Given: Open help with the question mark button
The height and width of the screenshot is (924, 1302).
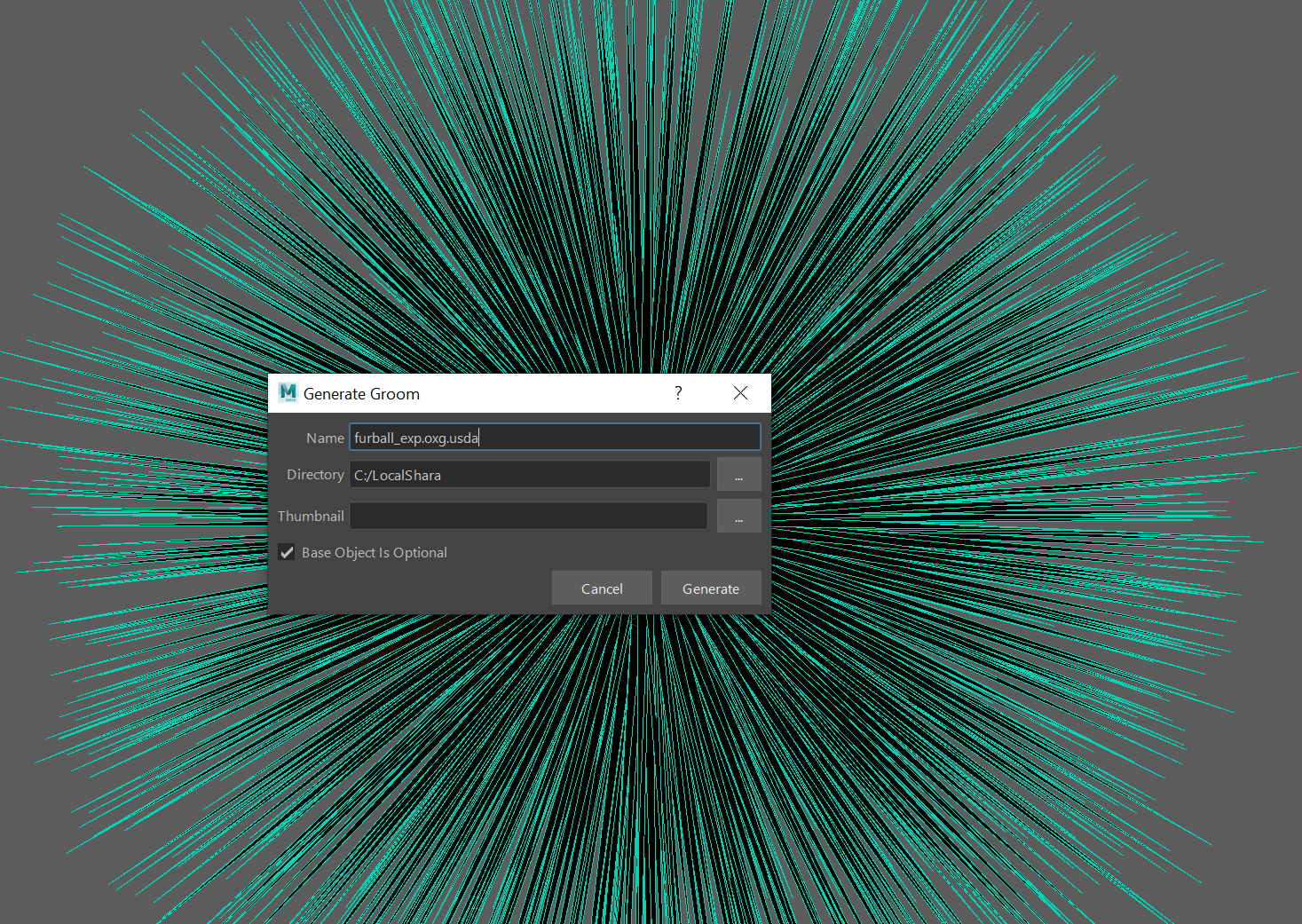Looking at the screenshot, I should (678, 393).
